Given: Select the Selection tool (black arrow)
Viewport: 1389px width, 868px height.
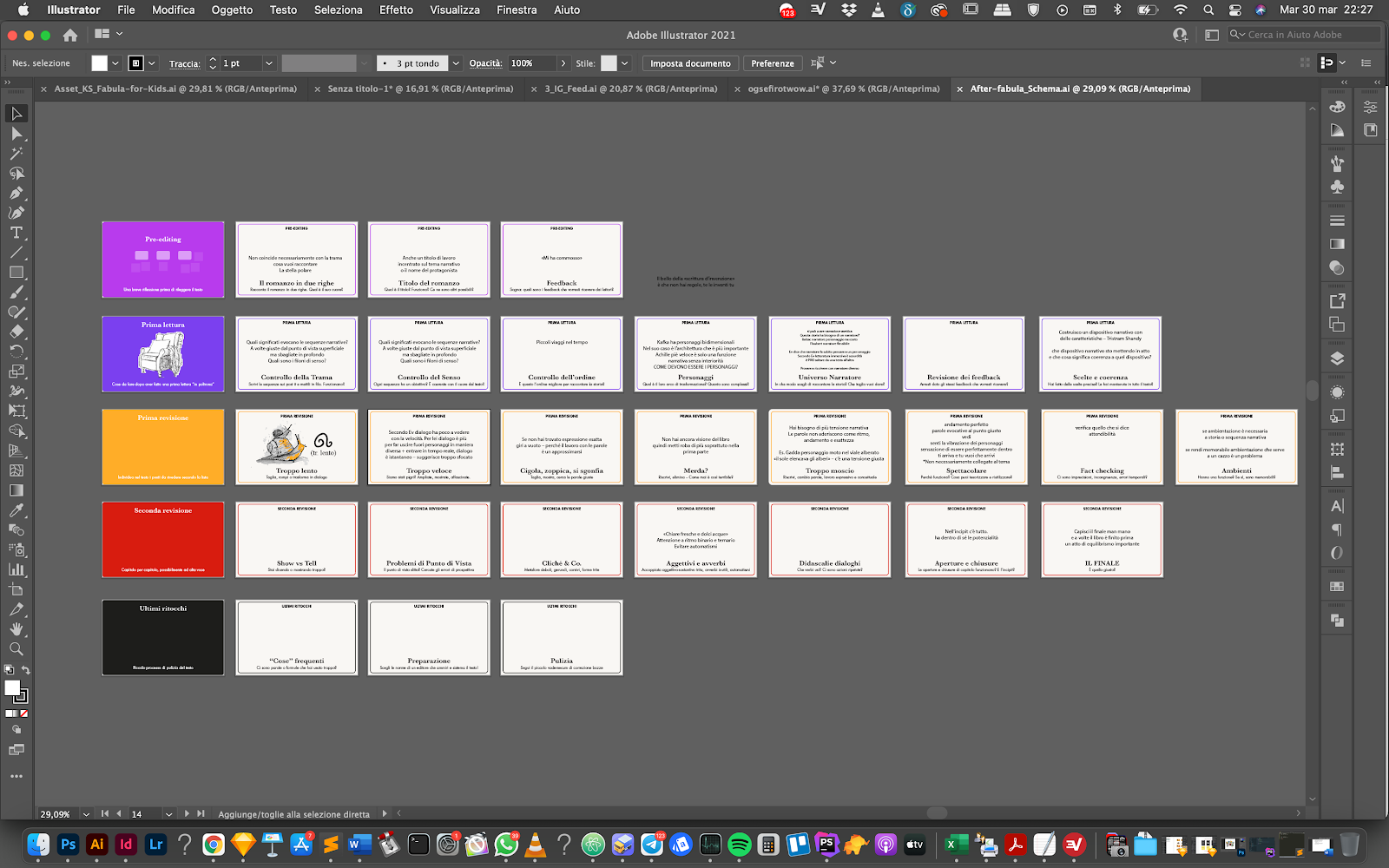Looking at the screenshot, I should (x=16, y=114).
